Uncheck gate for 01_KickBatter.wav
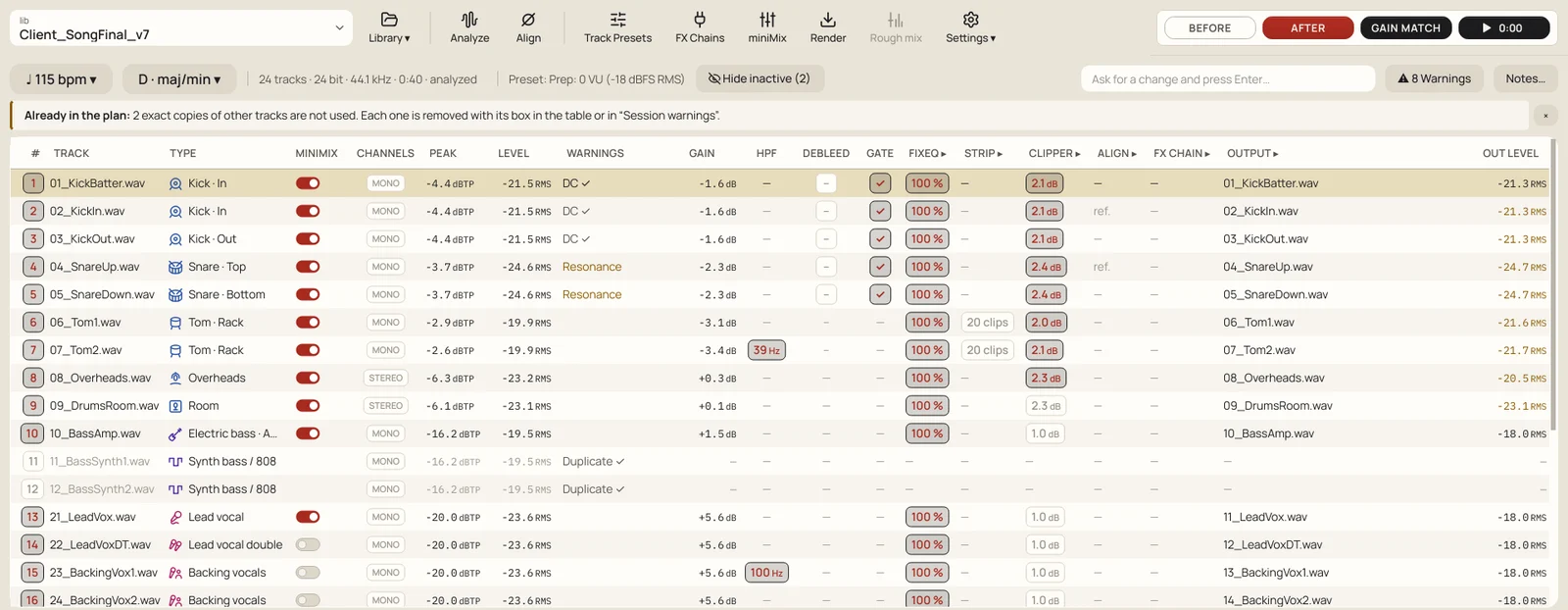The height and width of the screenshot is (610, 1568). [880, 183]
